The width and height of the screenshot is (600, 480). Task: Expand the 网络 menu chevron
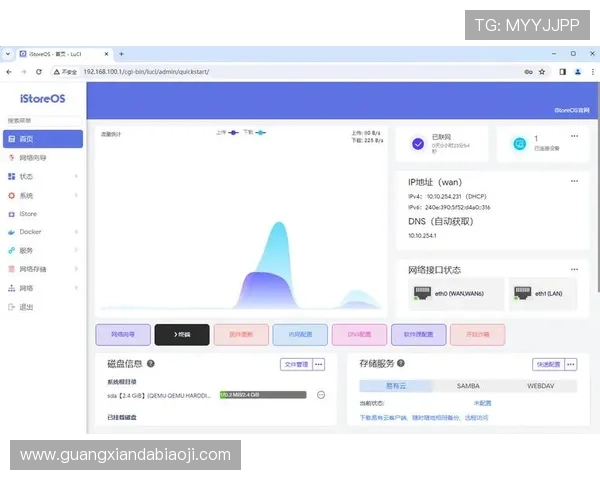coord(76,288)
